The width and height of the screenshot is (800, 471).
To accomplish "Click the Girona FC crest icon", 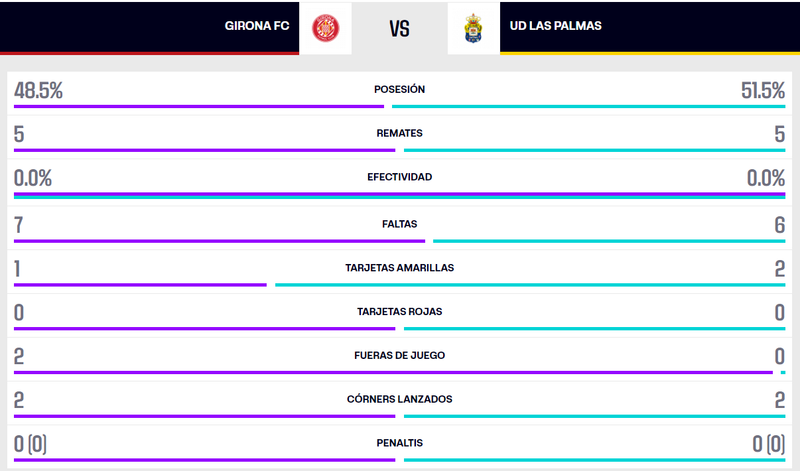I will click(326, 27).
